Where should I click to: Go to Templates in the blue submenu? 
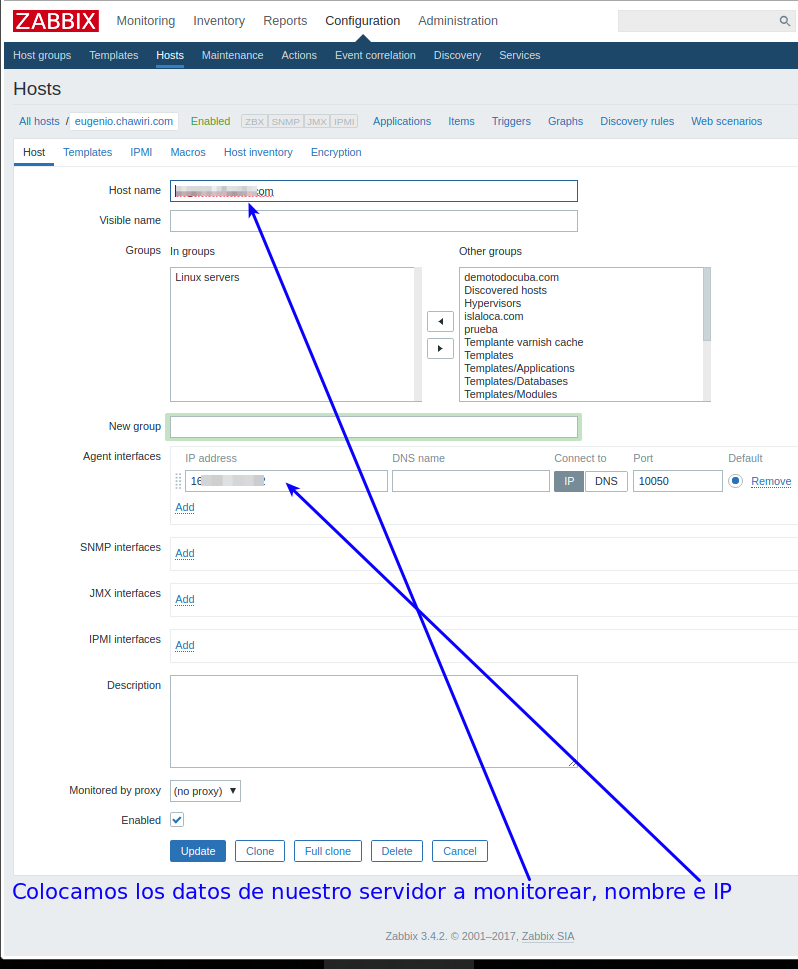(x=114, y=55)
